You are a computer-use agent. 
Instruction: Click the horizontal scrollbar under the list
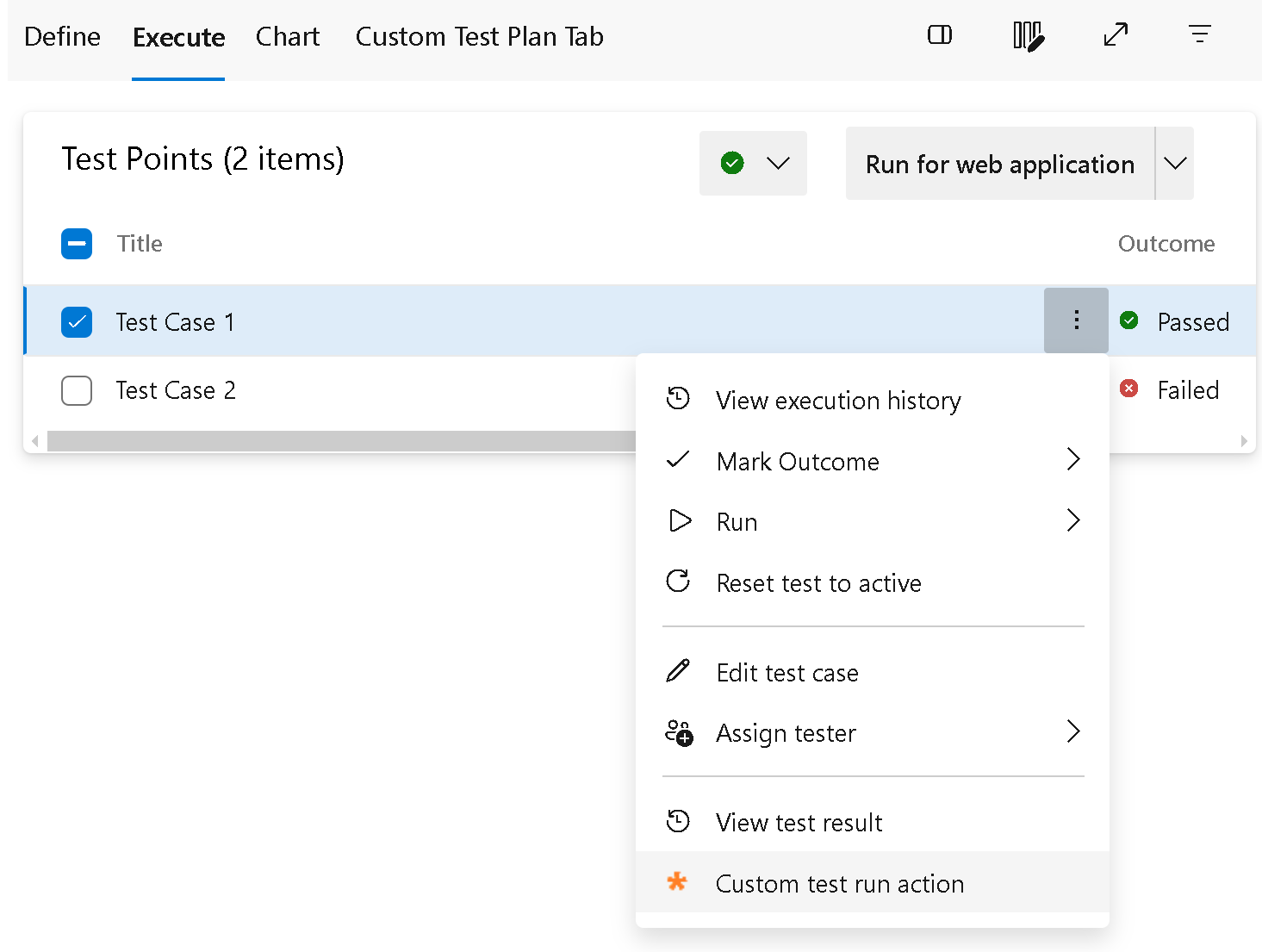[341, 441]
